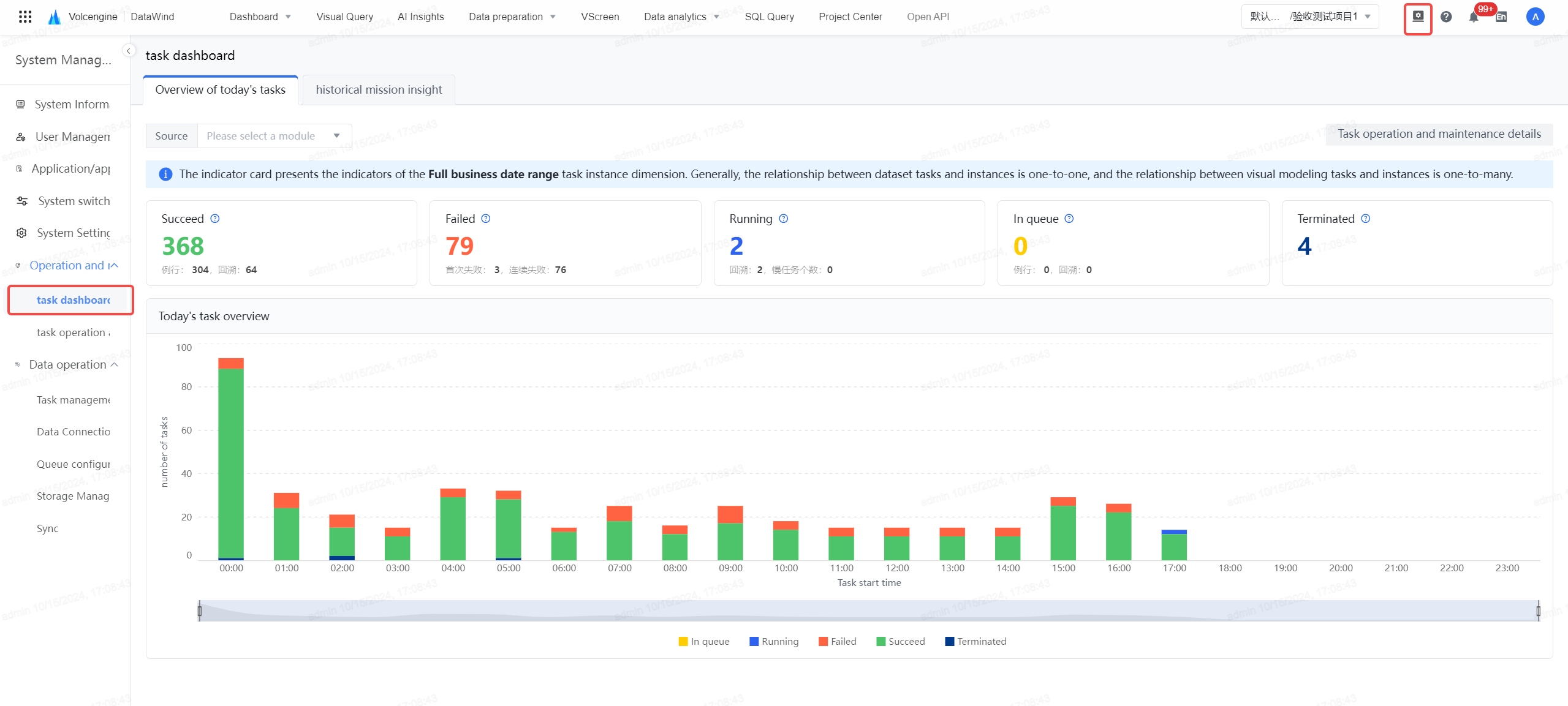The width and height of the screenshot is (1568, 706).
Task: Click the blue info icon in notice banner
Action: 165,175
